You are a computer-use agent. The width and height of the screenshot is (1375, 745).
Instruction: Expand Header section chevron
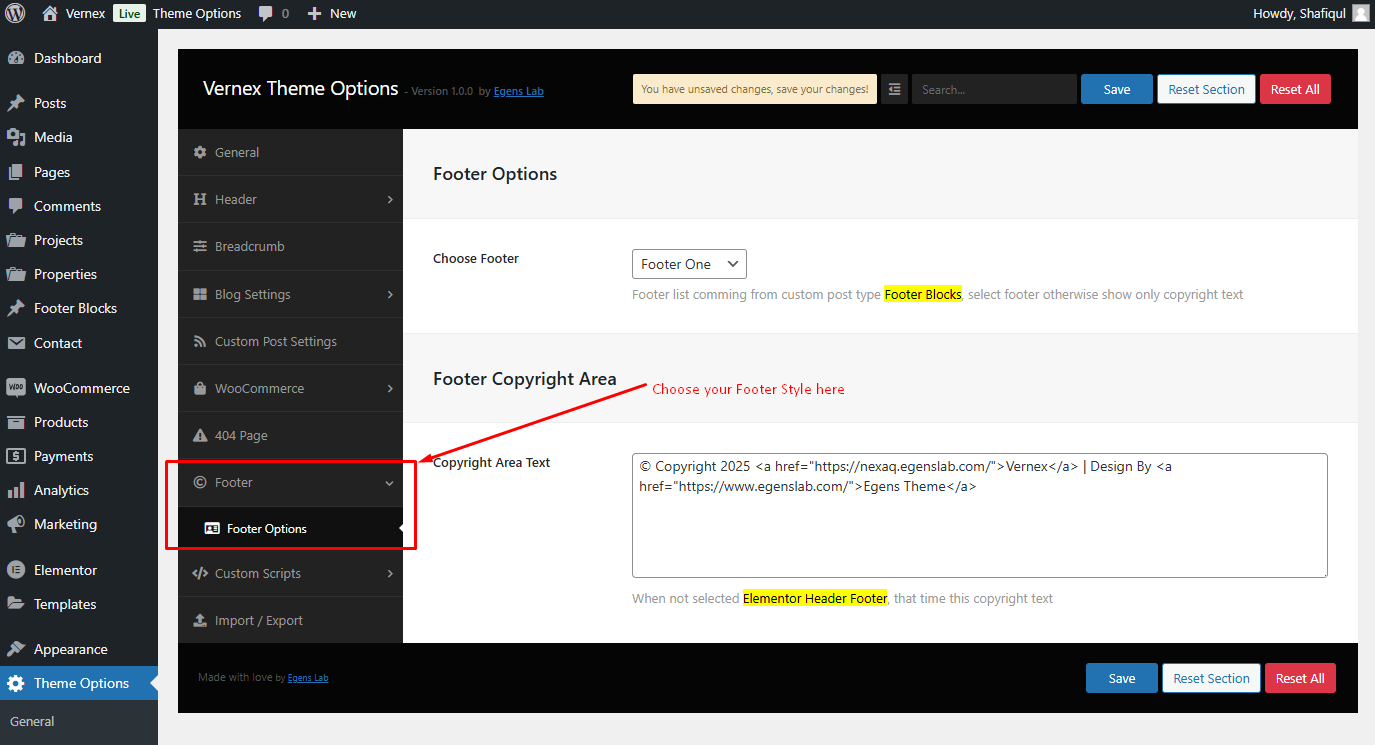tap(390, 199)
